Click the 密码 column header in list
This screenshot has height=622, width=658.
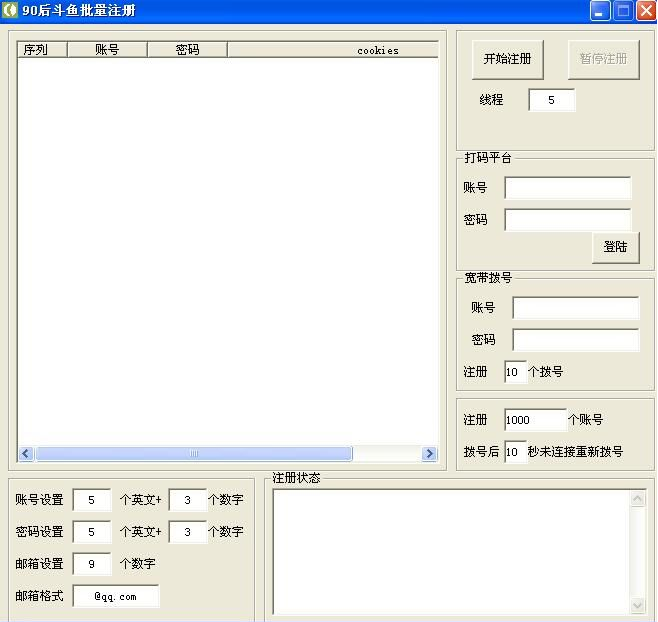187,50
